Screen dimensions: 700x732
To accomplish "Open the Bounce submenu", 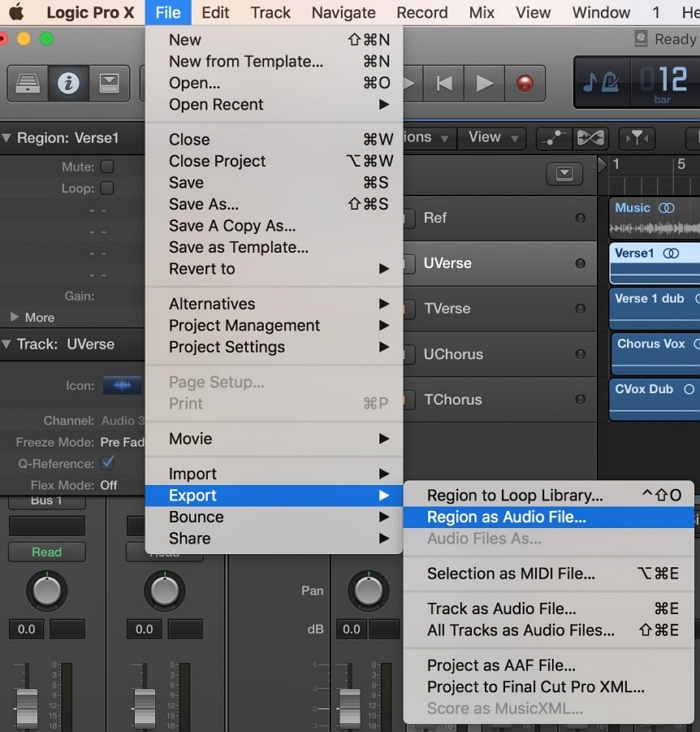I will click(274, 517).
